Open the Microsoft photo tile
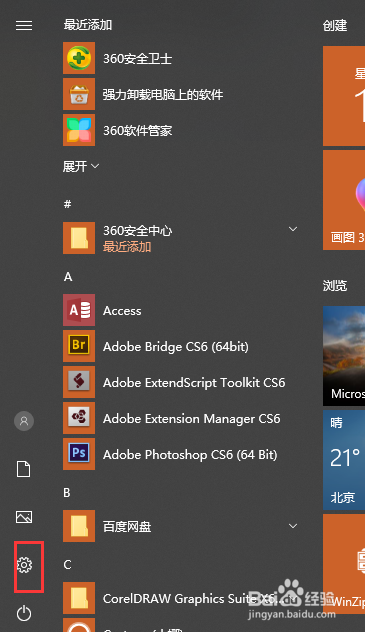This screenshot has height=632, width=365. 344,356
